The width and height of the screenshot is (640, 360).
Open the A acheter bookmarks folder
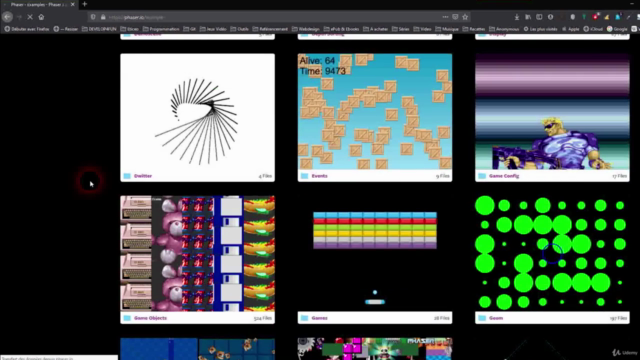(x=376, y=29)
